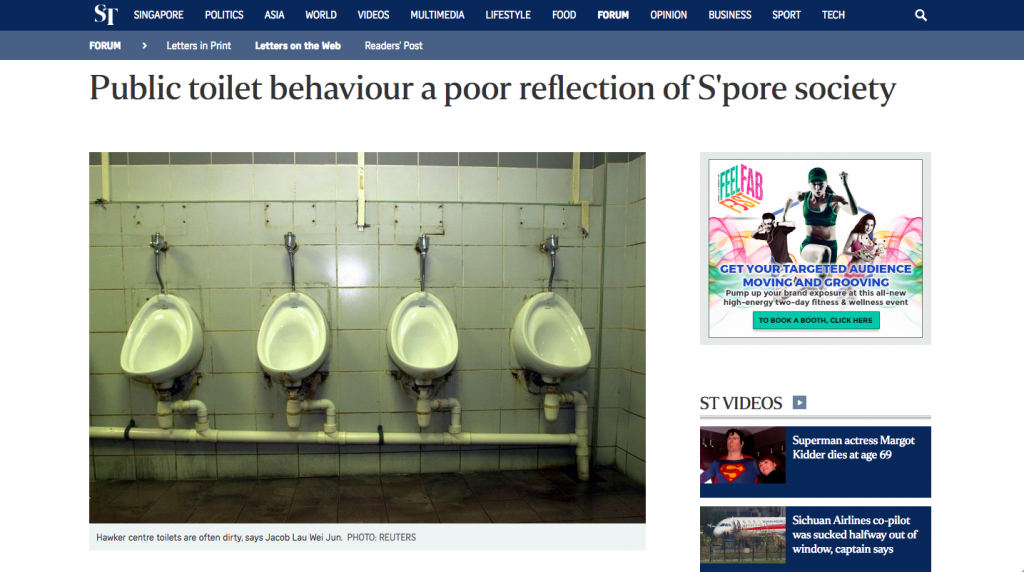
Task: Click the Sichuan Airlines plane thumbnail
Action: coord(743,535)
